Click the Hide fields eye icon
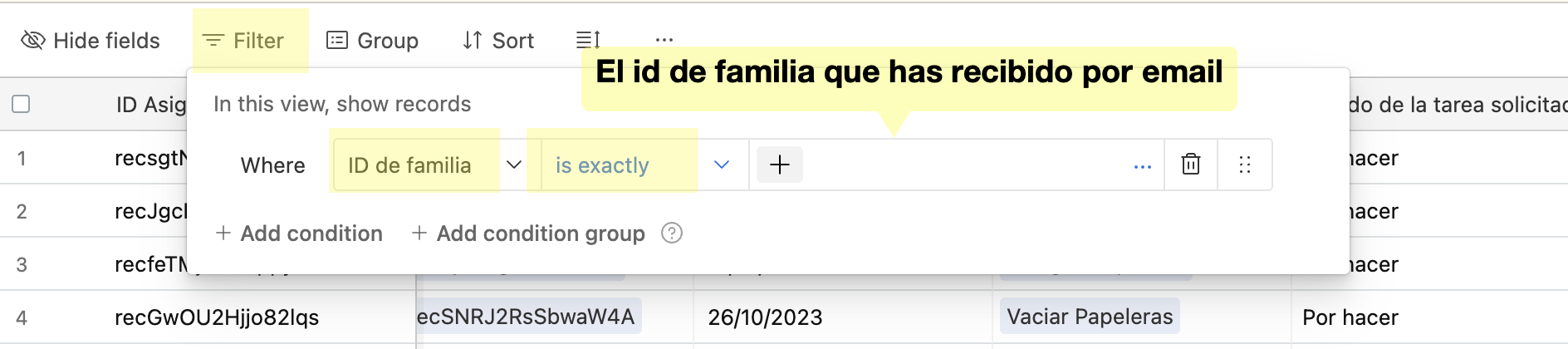 pos(33,41)
